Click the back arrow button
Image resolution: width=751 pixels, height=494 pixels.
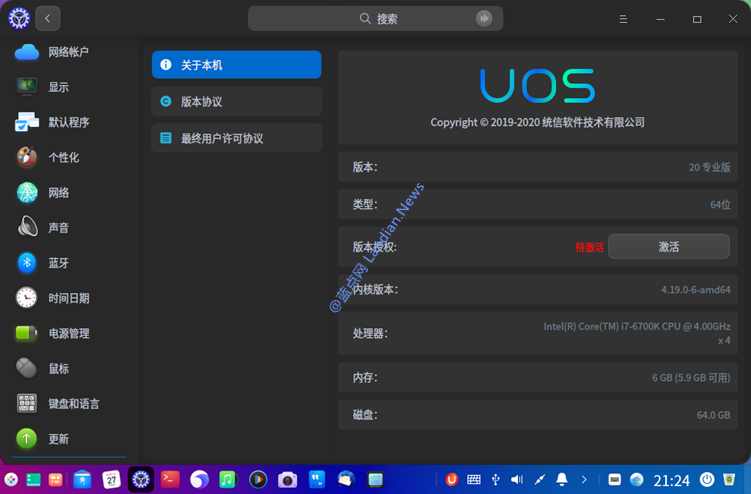point(48,18)
